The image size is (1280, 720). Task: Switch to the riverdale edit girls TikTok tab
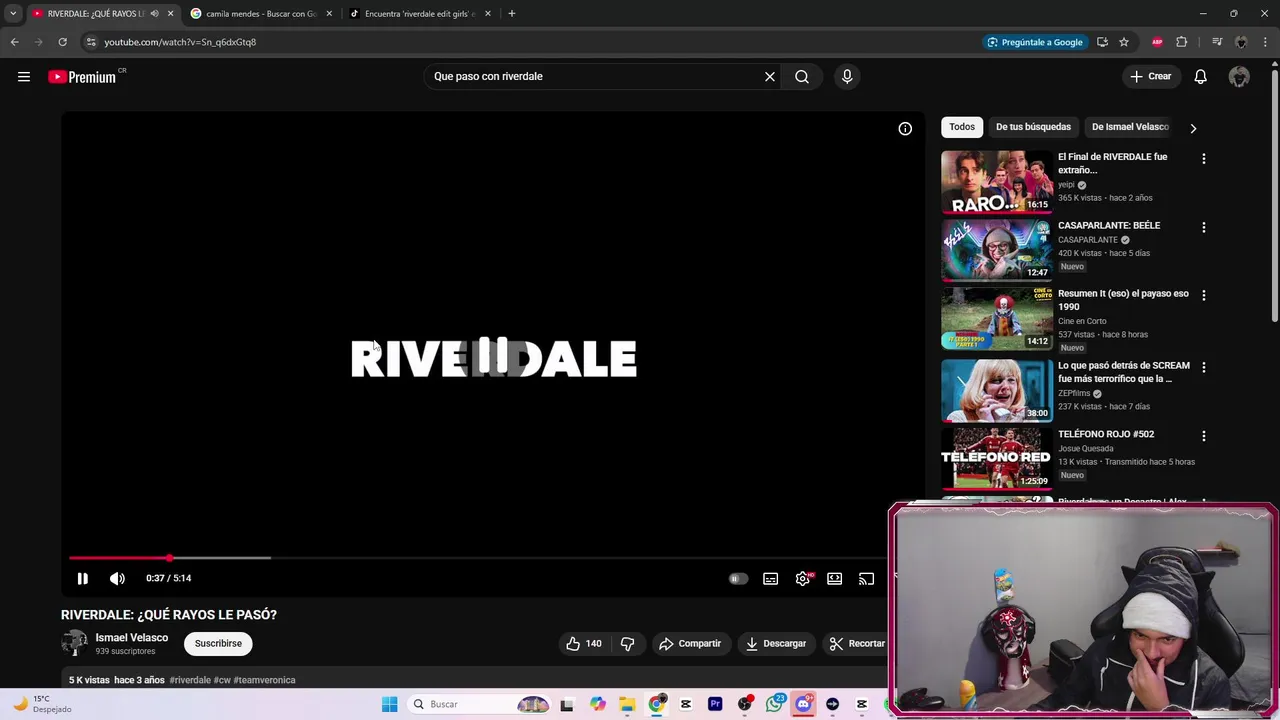tap(418, 14)
